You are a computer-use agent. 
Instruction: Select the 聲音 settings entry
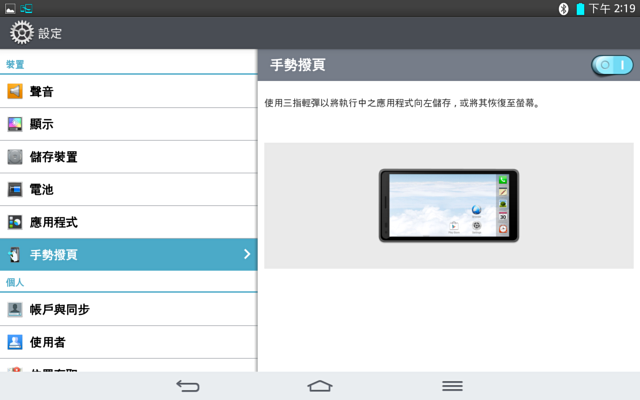pyautogui.click(x=129, y=91)
